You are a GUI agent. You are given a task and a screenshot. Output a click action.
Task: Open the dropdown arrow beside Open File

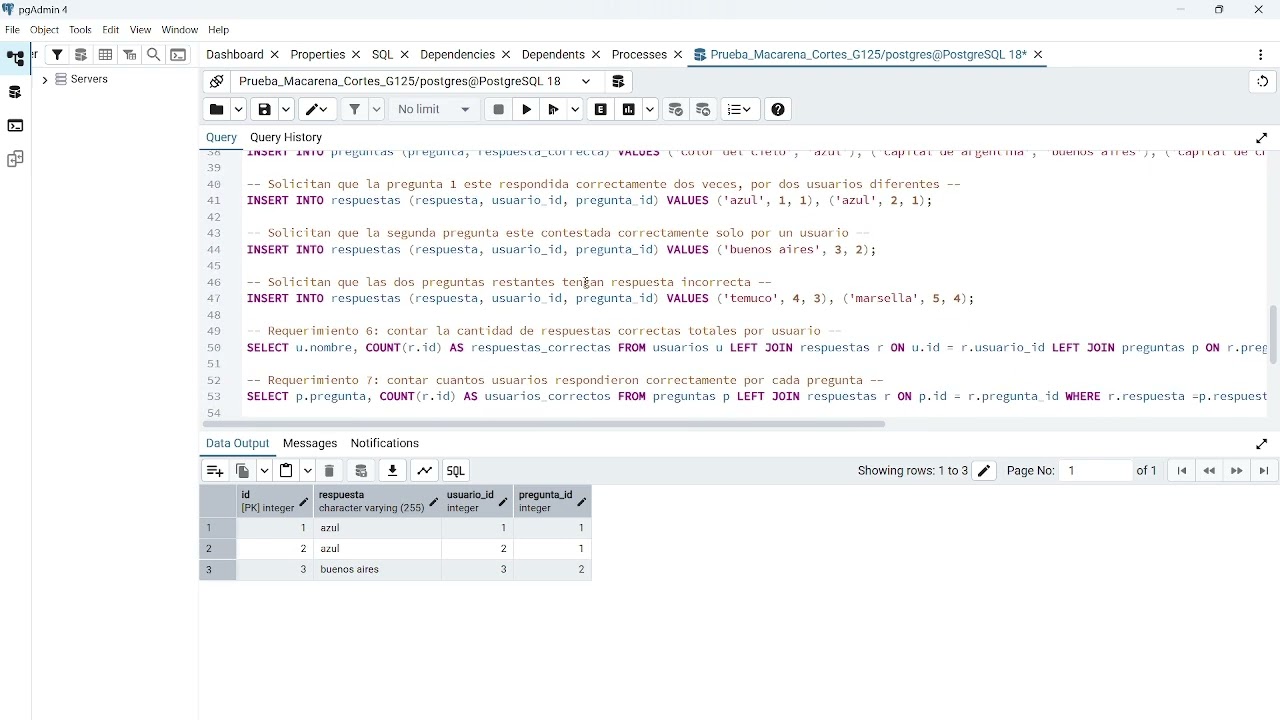click(238, 110)
